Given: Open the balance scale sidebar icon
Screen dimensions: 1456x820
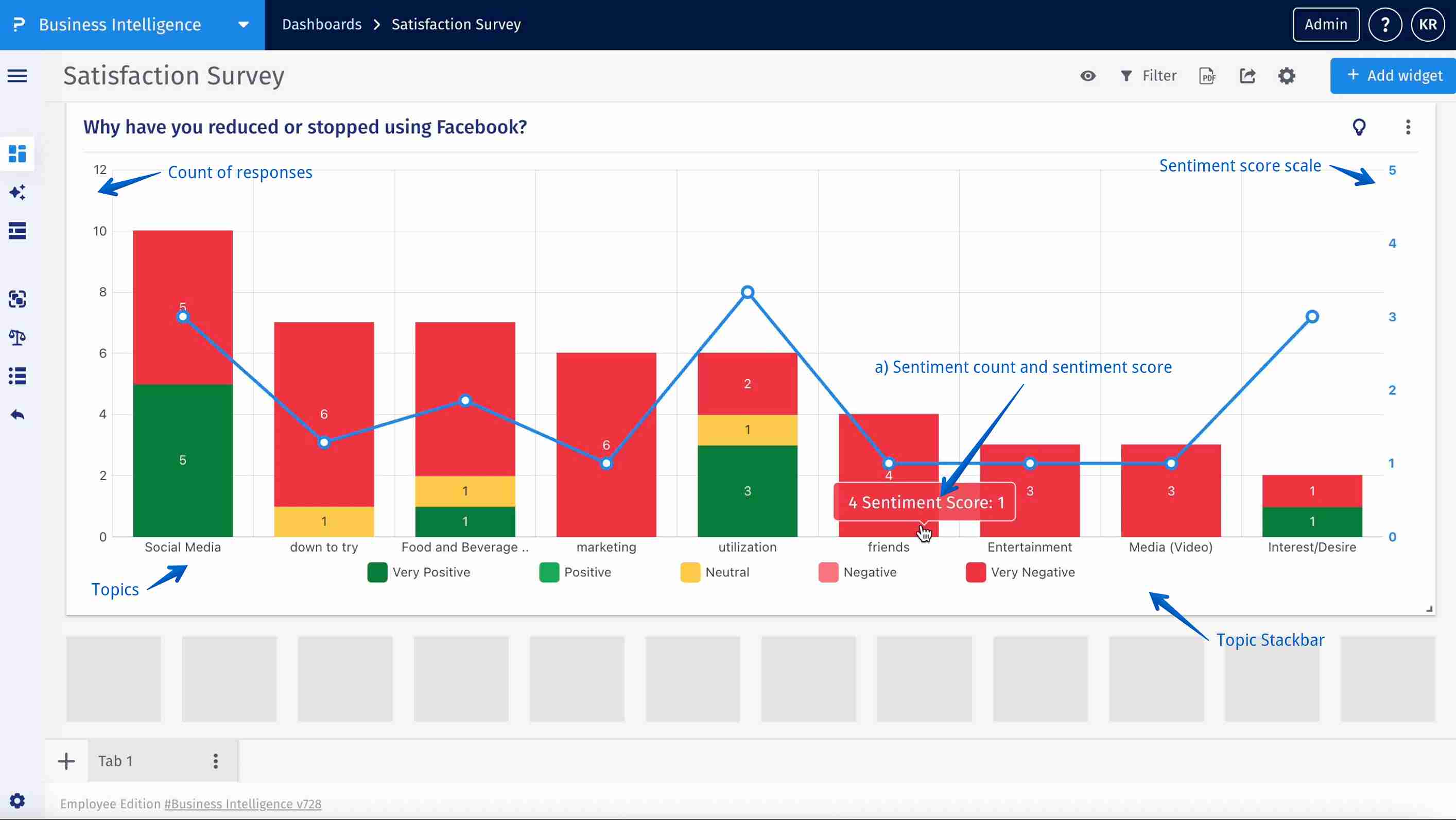Looking at the screenshot, I should (17, 337).
